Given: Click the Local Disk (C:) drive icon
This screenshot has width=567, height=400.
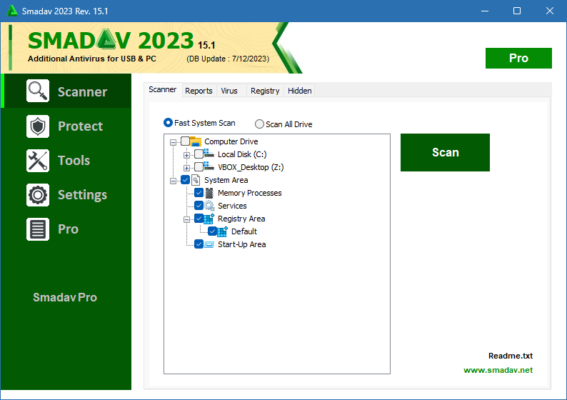Looking at the screenshot, I should [x=209, y=154].
